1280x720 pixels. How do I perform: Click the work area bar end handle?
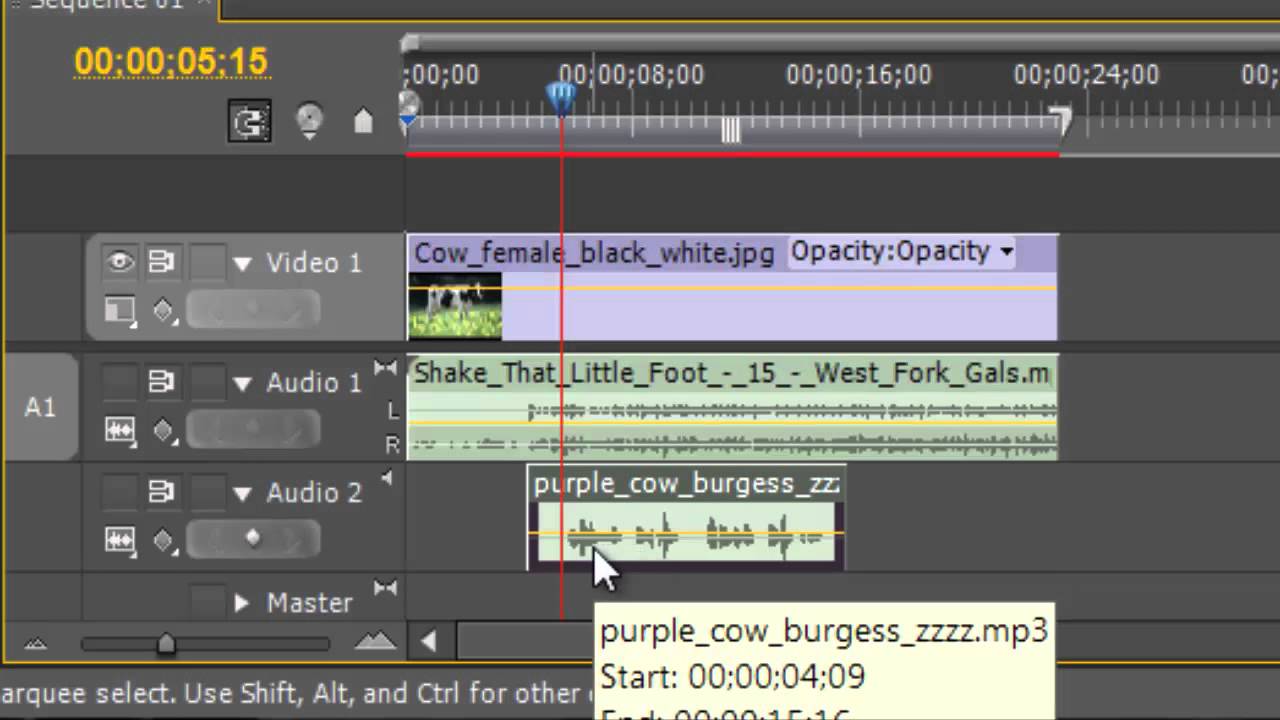click(x=1060, y=122)
